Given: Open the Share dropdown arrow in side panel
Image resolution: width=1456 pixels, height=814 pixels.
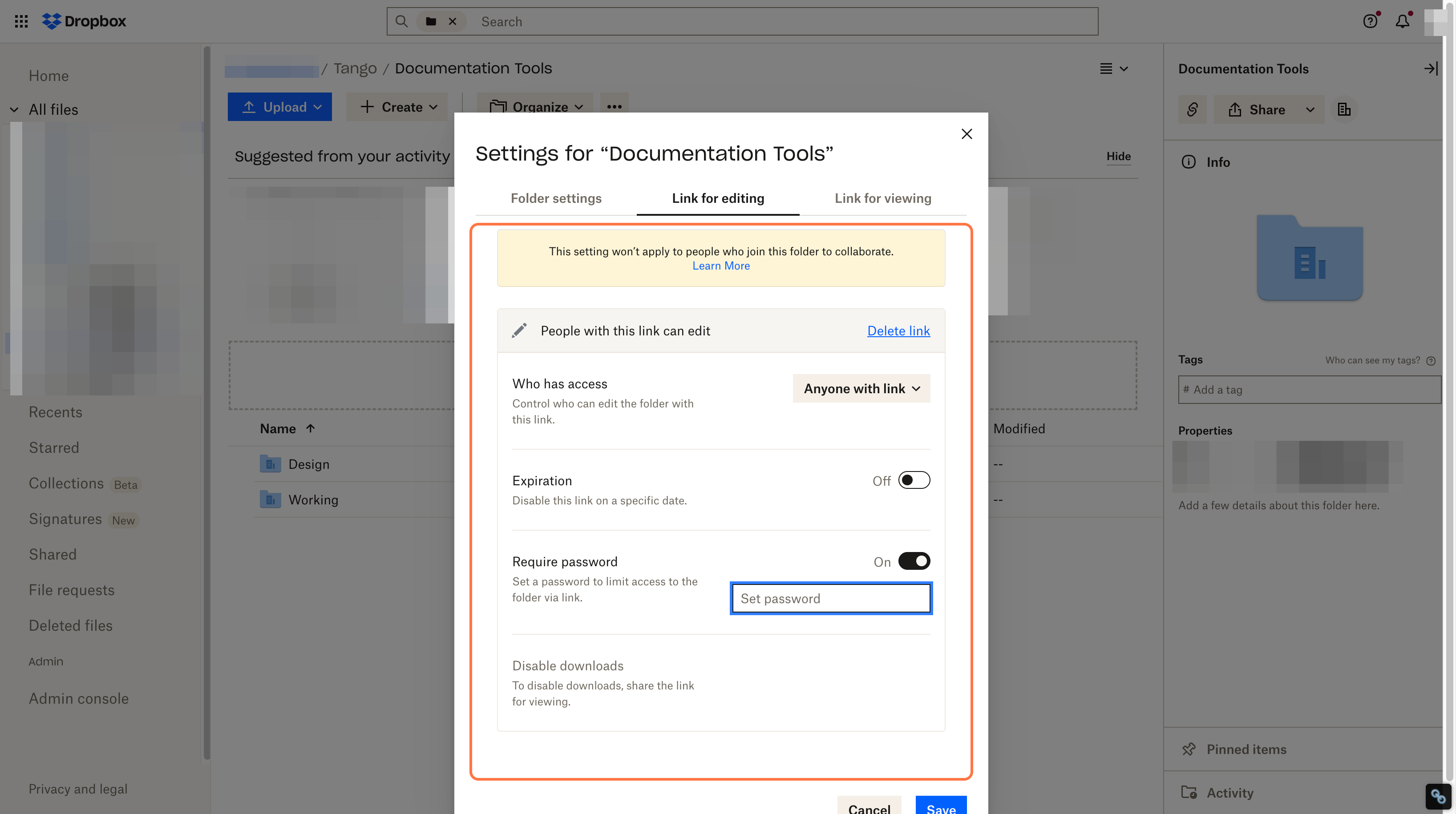Looking at the screenshot, I should (x=1310, y=109).
